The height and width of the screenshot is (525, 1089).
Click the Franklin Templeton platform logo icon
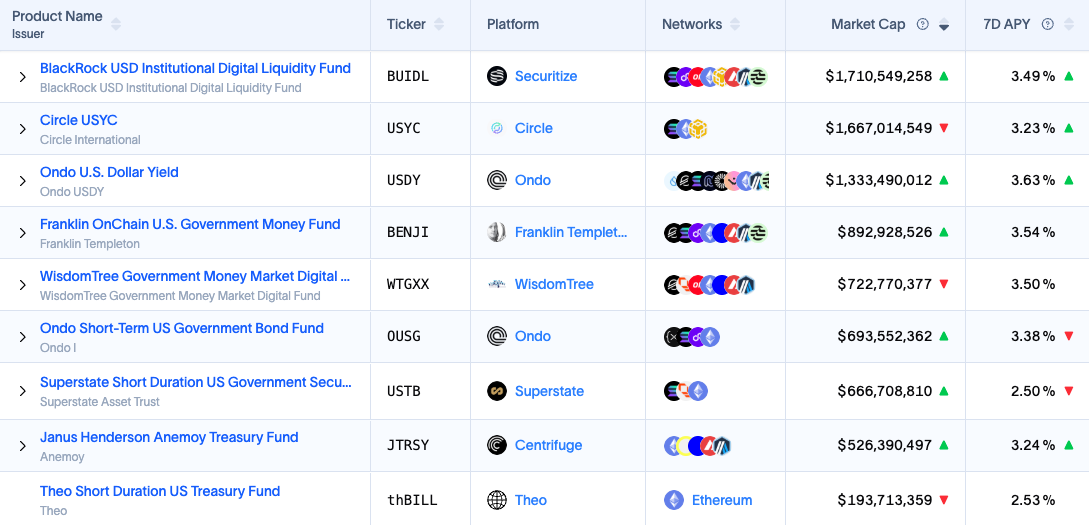(497, 232)
